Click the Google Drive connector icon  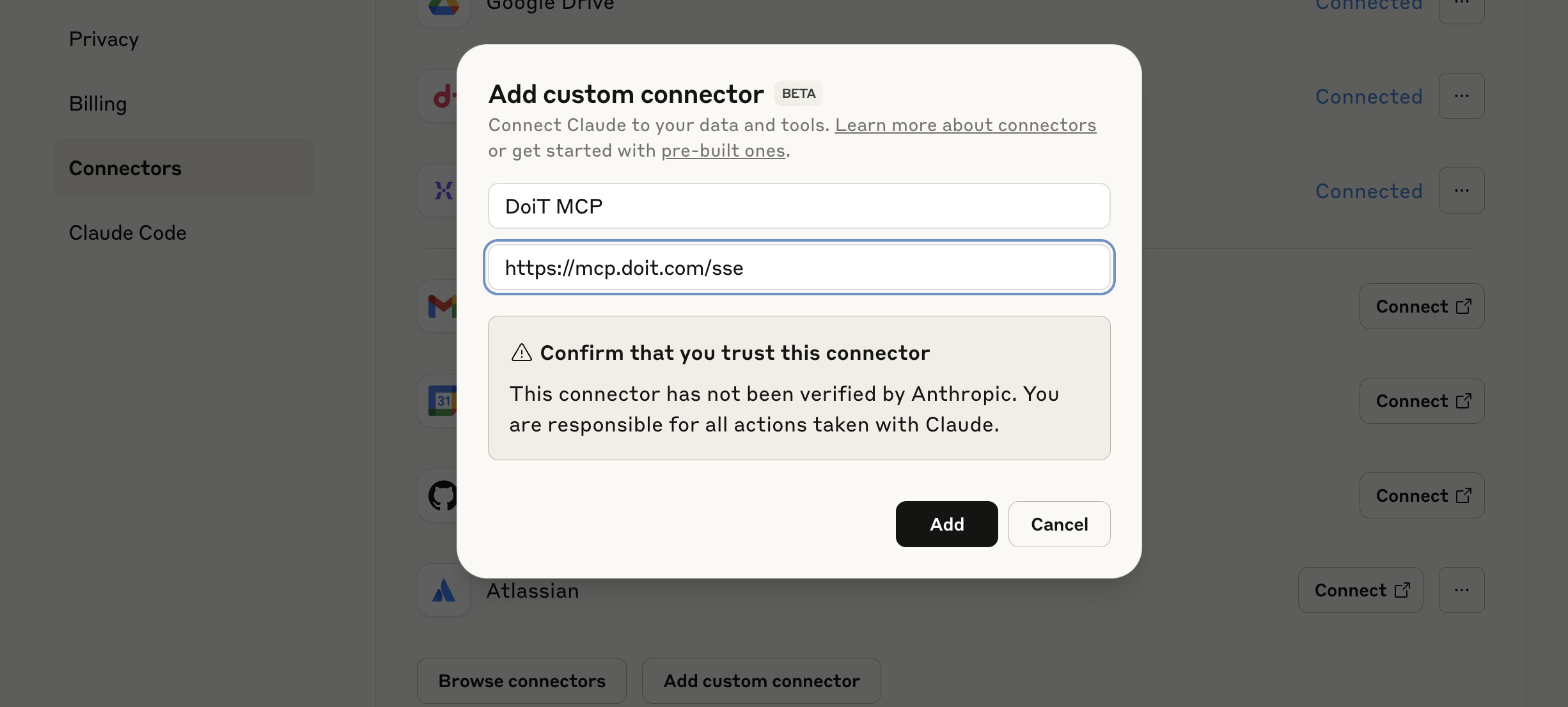point(443,6)
